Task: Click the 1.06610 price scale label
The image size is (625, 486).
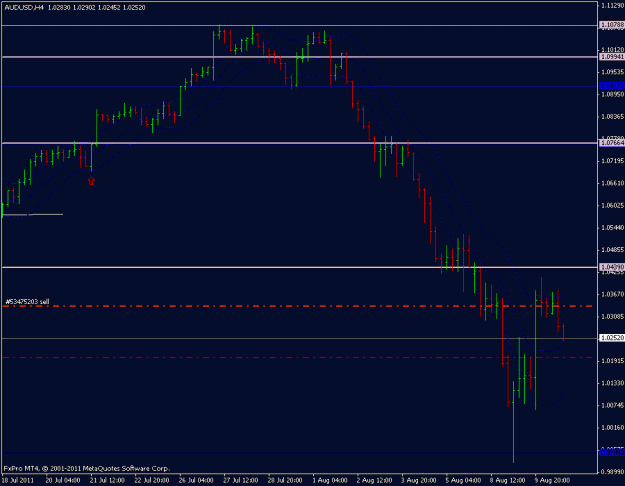Action: click(613, 183)
